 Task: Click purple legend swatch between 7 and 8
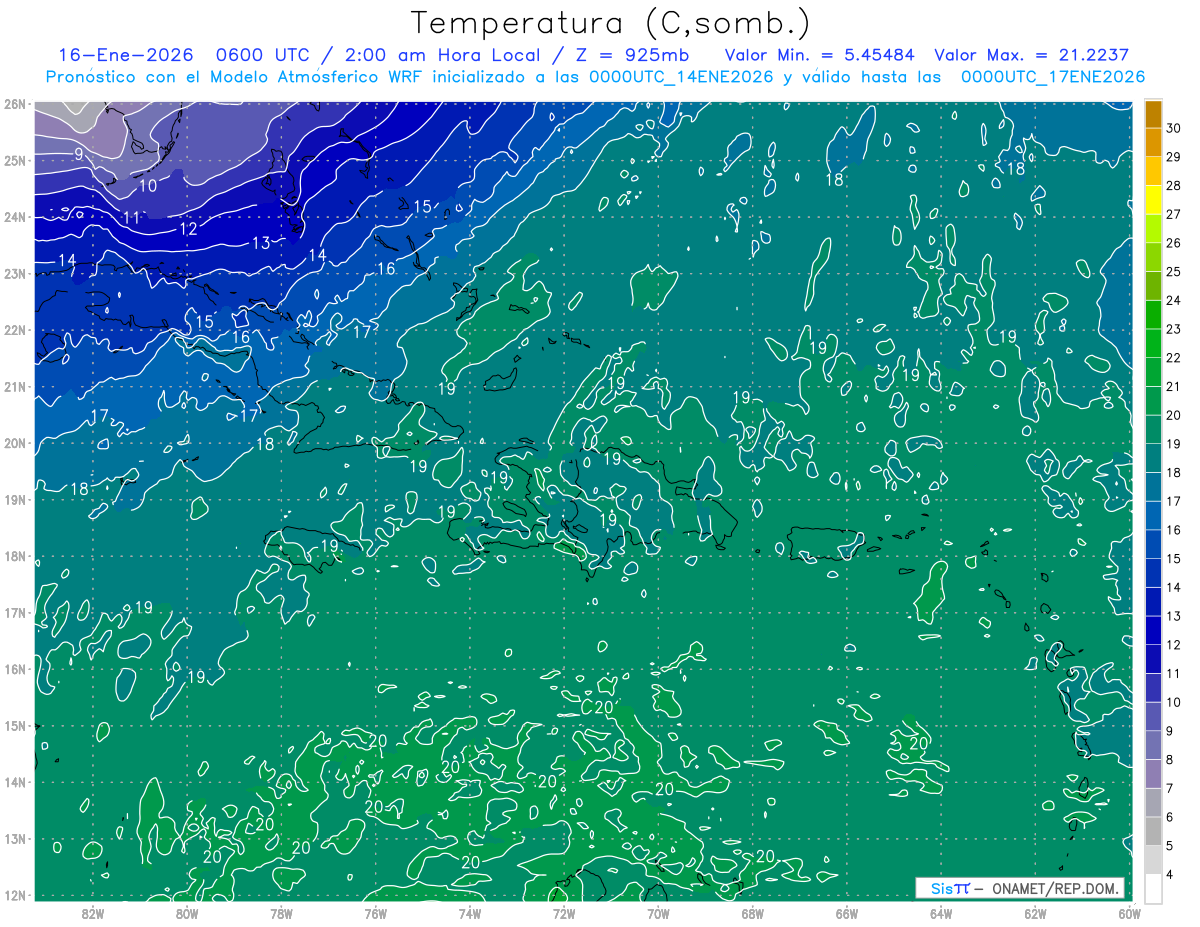click(1152, 774)
